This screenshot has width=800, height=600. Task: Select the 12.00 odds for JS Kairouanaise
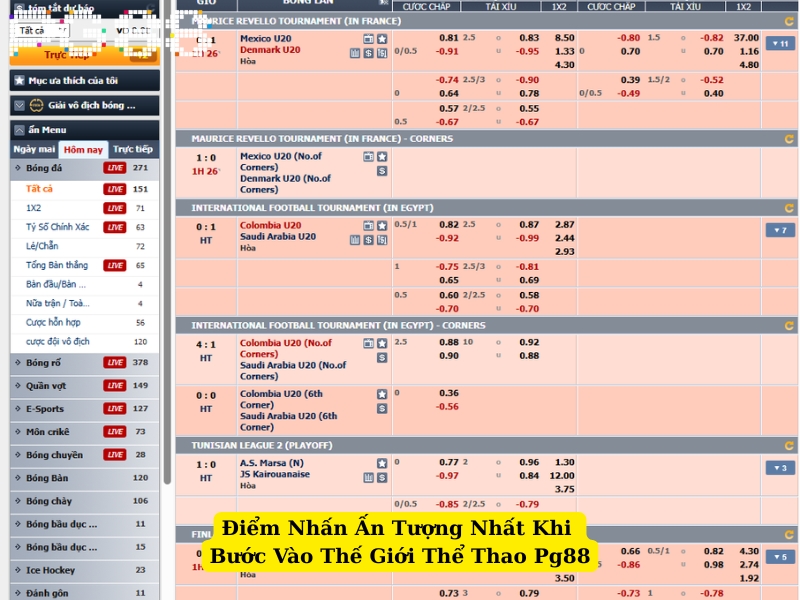point(562,476)
